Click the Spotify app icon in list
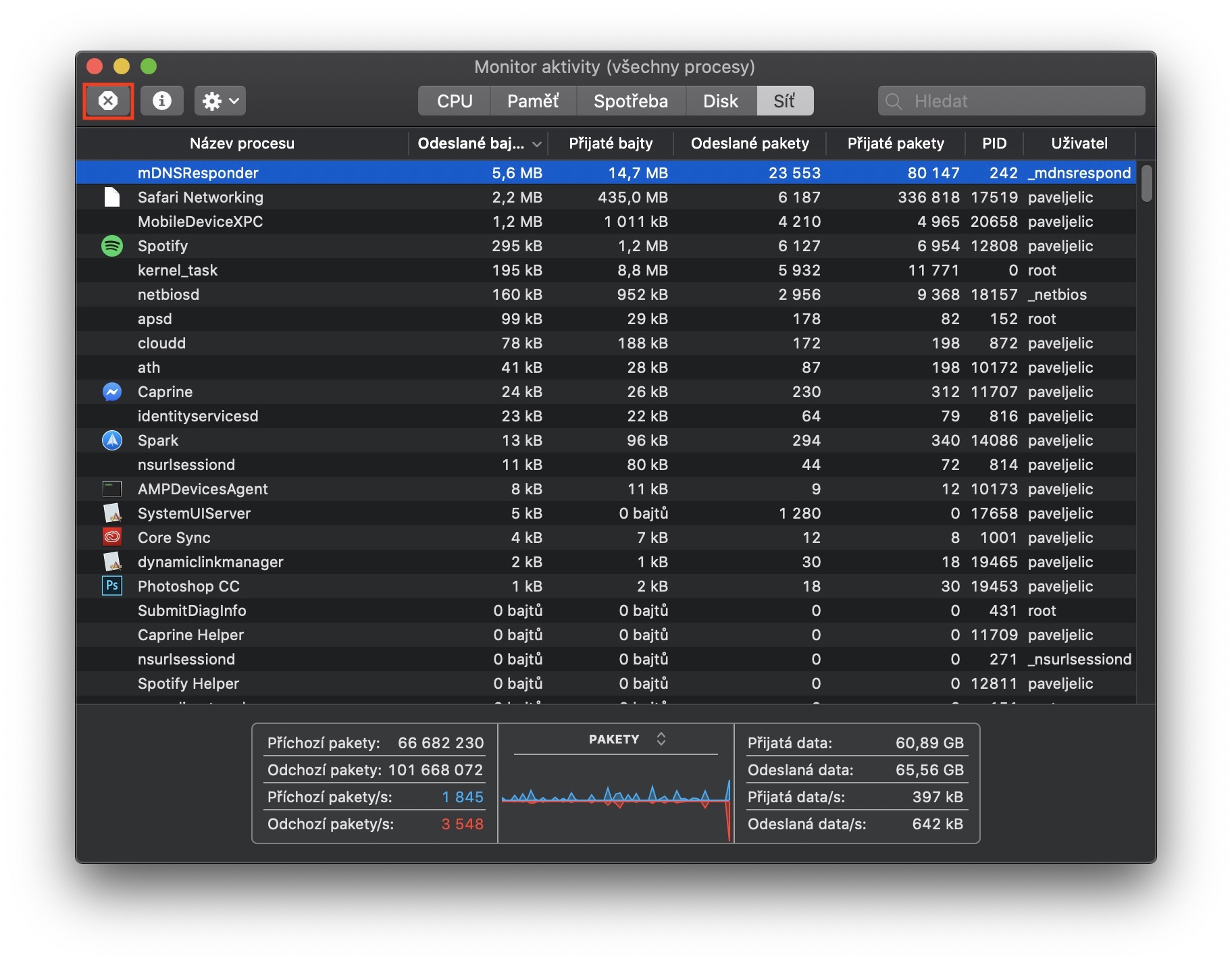 [x=112, y=246]
